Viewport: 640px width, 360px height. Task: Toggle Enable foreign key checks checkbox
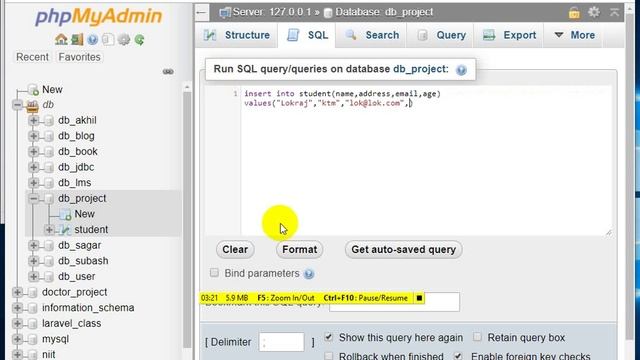pos(458,356)
